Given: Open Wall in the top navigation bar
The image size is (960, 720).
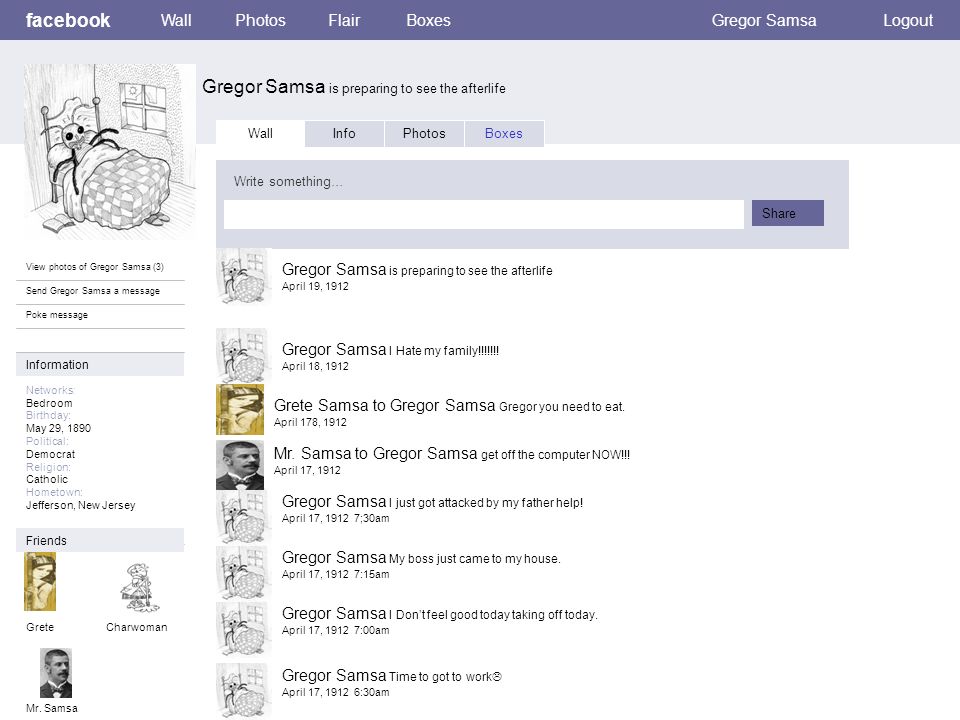Looking at the screenshot, I should 176,20.
